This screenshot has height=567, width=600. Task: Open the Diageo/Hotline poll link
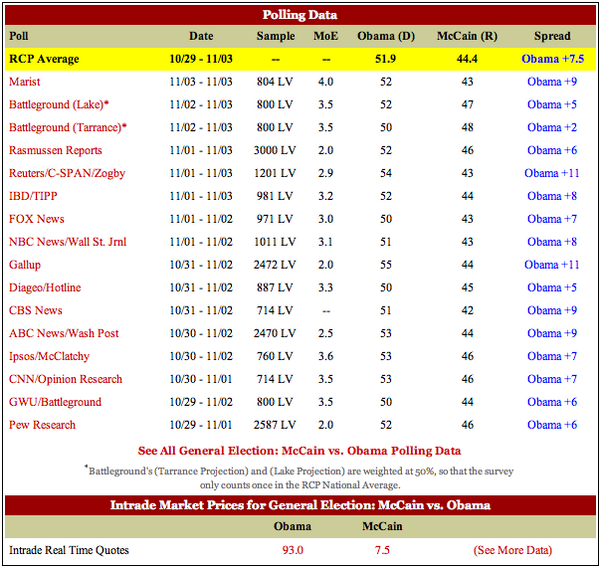click(45, 288)
